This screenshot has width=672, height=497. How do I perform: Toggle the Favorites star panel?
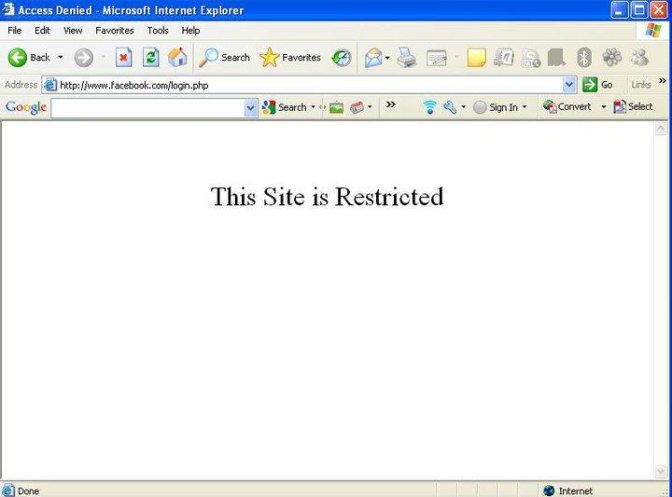[x=290, y=57]
